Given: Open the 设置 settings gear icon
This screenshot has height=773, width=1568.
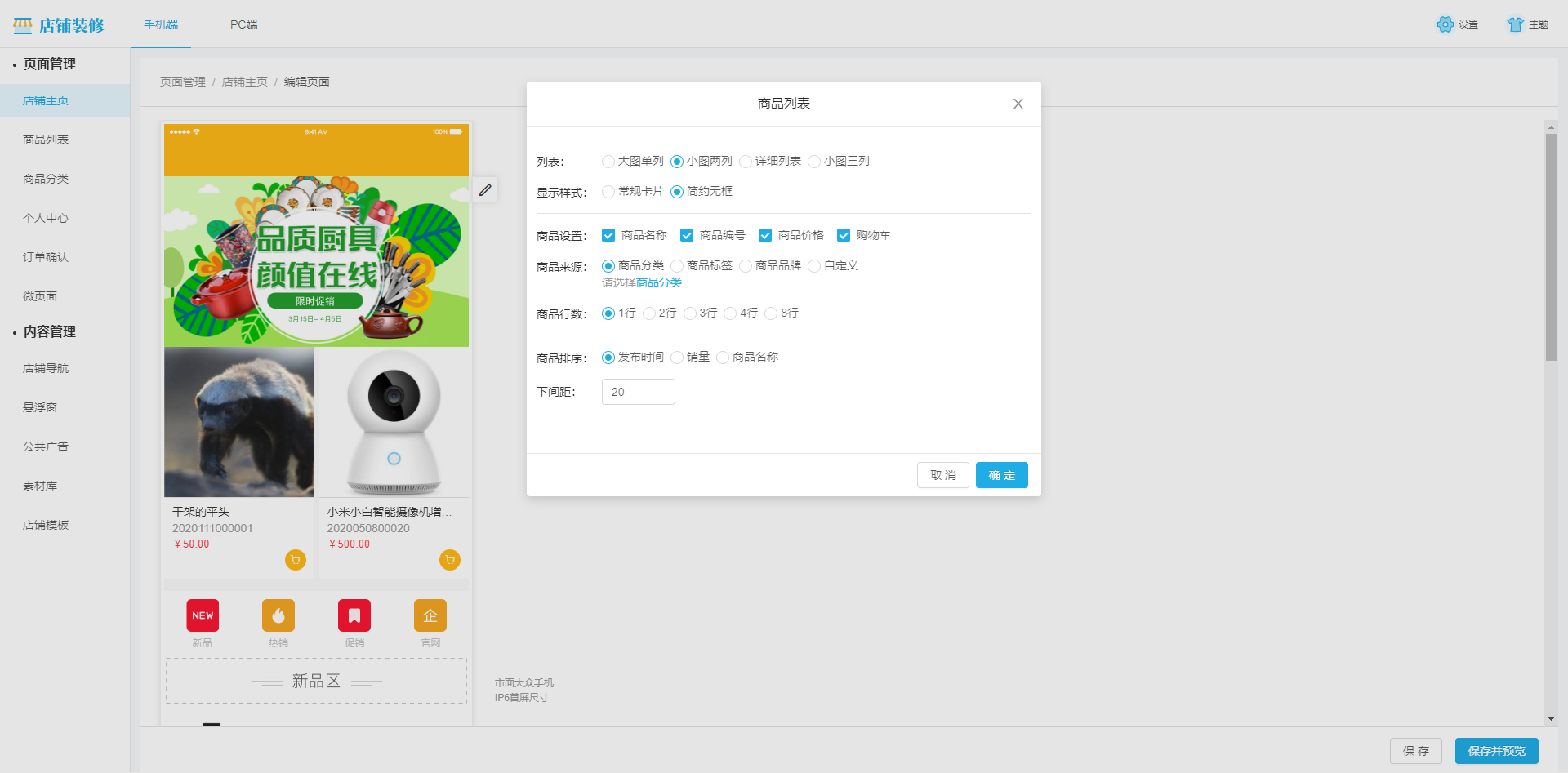Looking at the screenshot, I should pyautogui.click(x=1445, y=24).
